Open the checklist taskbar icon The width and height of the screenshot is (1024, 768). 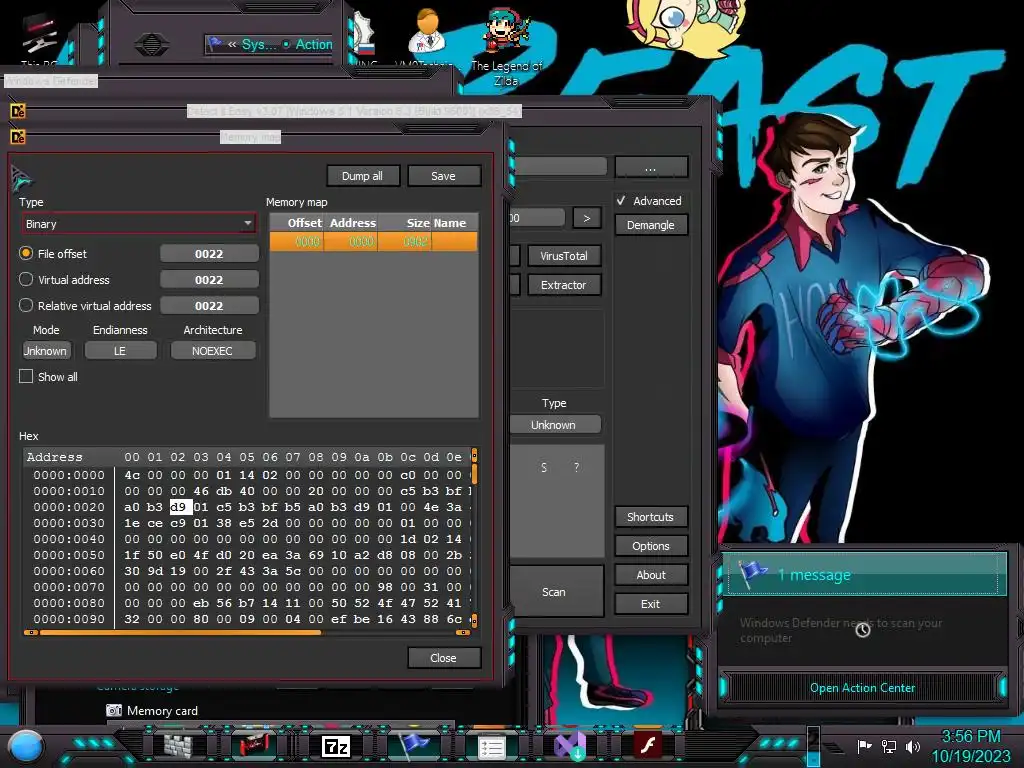pos(492,746)
